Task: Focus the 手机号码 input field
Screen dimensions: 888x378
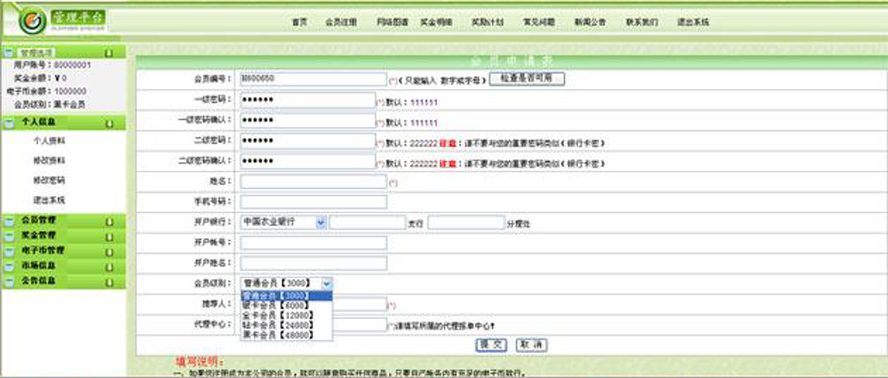Action: [314, 202]
